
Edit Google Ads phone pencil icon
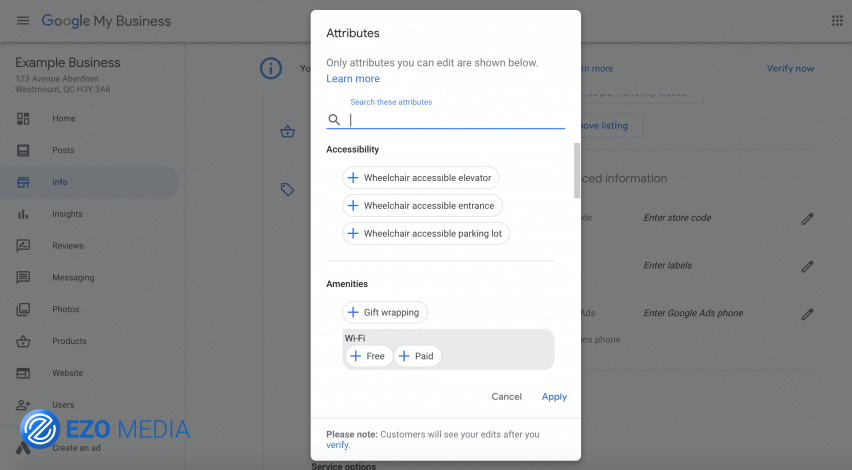pyautogui.click(x=807, y=314)
